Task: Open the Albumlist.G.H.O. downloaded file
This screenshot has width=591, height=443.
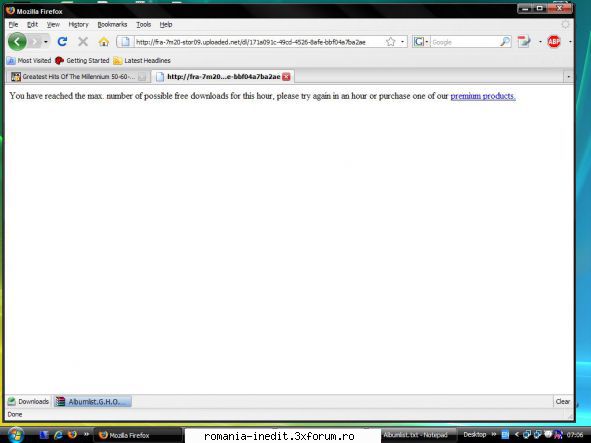Action: tap(93, 402)
